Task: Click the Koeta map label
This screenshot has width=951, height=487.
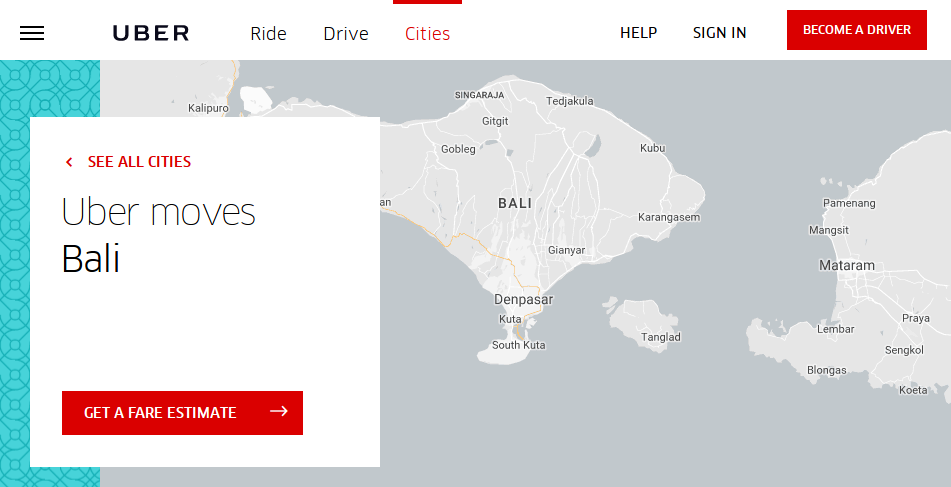Action: [x=913, y=391]
